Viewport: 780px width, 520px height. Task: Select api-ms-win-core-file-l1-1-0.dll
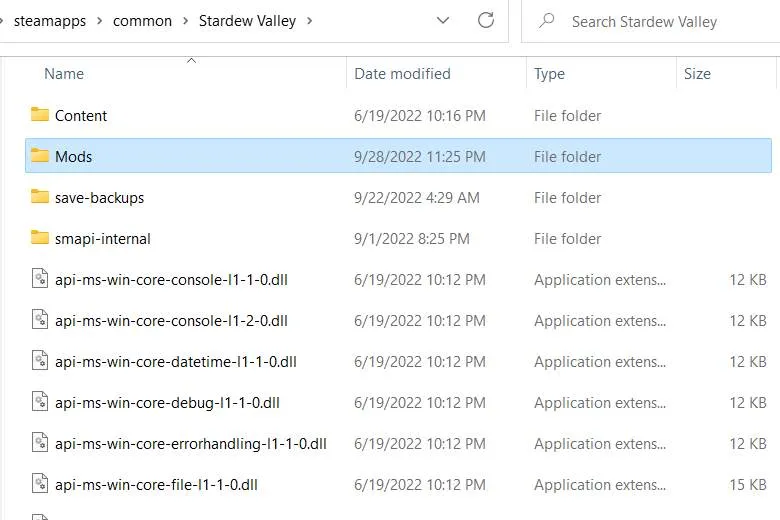point(156,485)
